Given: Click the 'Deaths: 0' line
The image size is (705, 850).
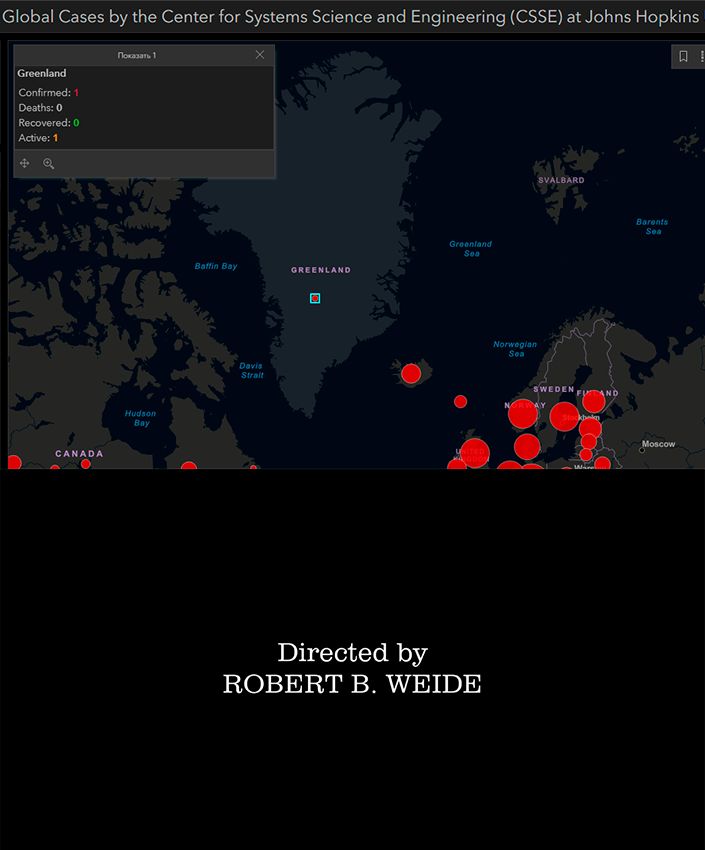Looking at the screenshot, I should click(40, 108).
